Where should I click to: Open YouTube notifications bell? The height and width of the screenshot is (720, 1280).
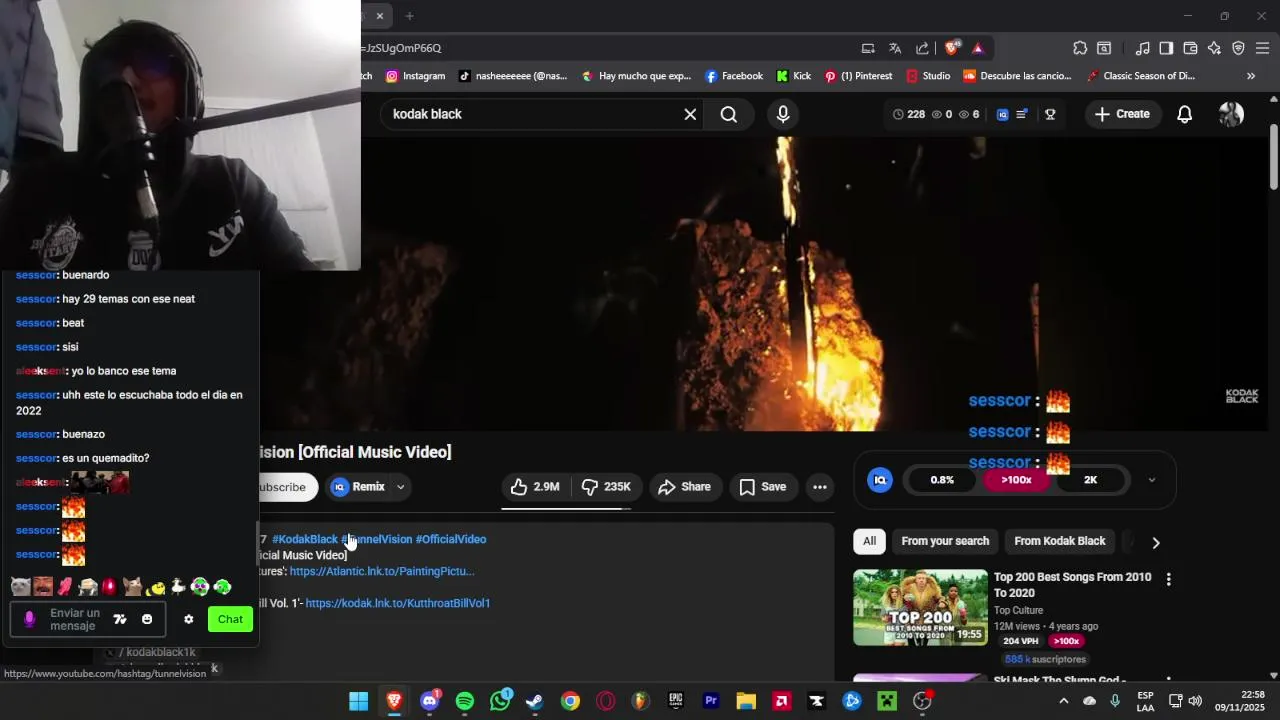click(x=1184, y=114)
